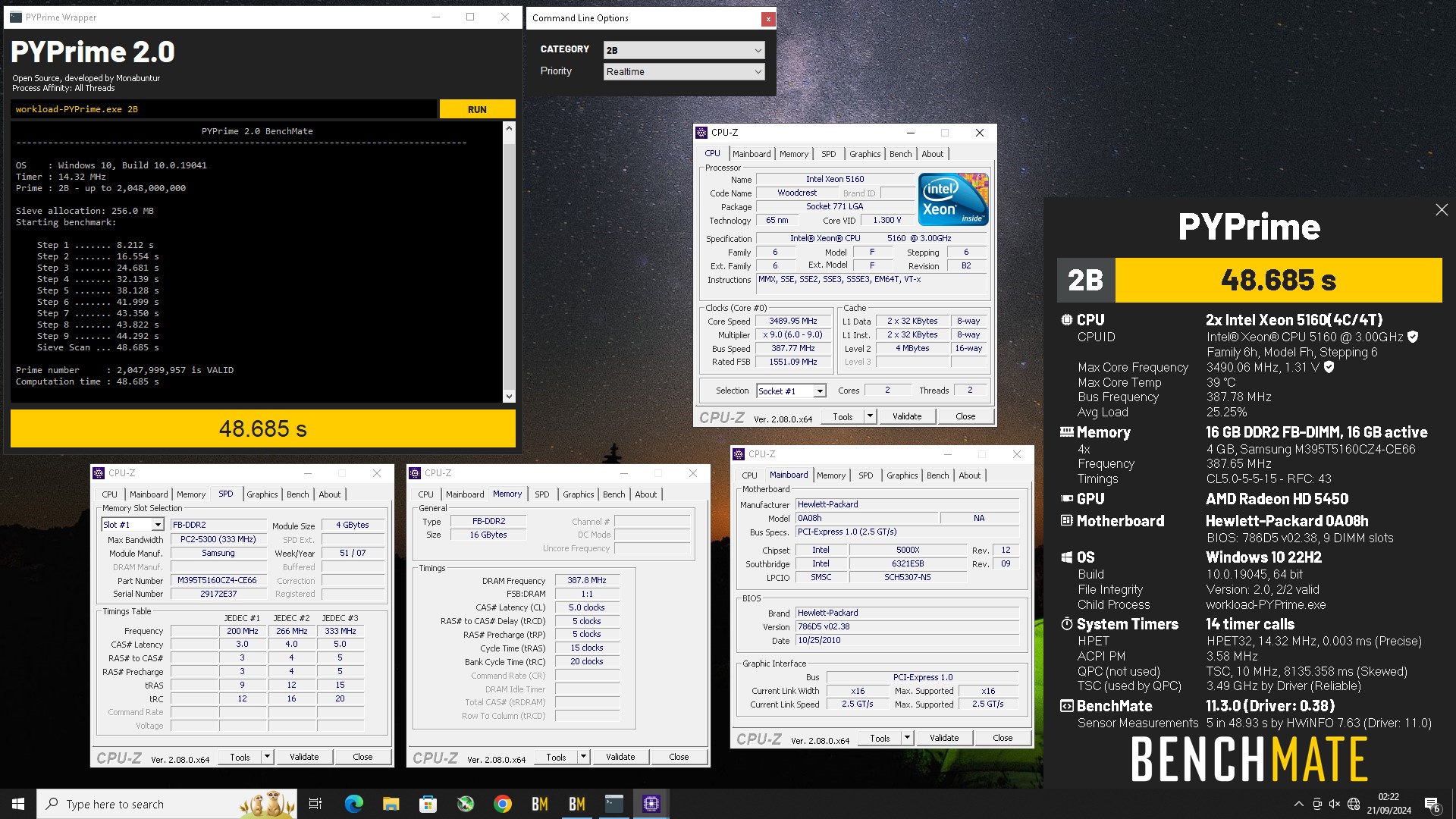Click the shield icon beside Max Core Frequency
Image resolution: width=1456 pixels, height=819 pixels.
tap(1329, 367)
